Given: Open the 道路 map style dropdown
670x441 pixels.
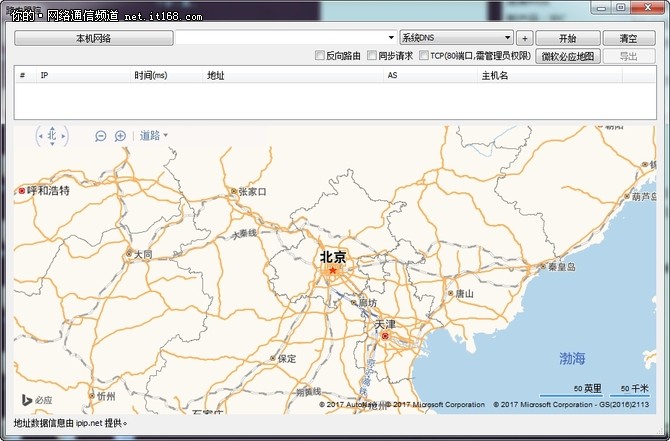Looking at the screenshot, I should coord(153,136).
